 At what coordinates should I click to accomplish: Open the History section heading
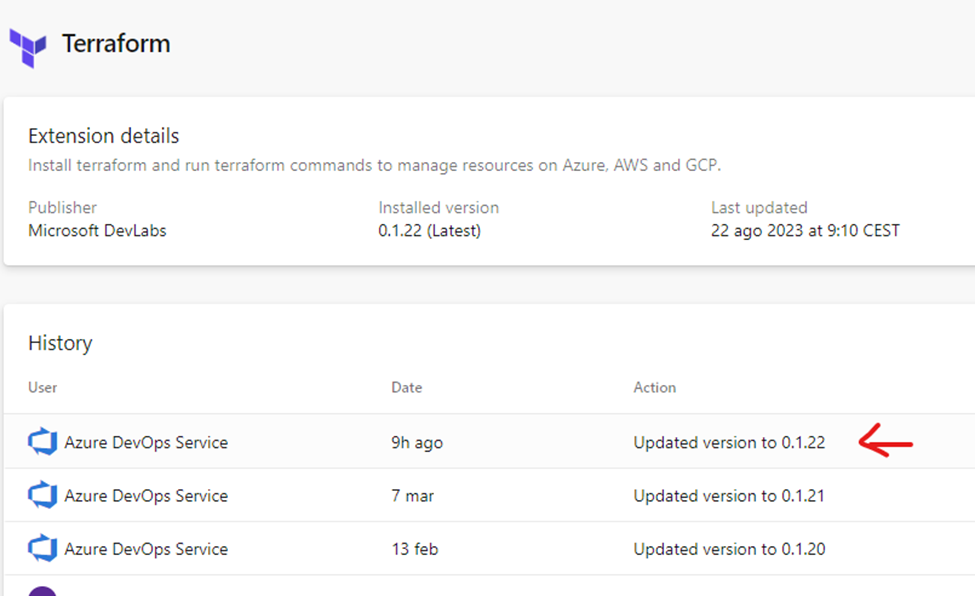tap(60, 343)
